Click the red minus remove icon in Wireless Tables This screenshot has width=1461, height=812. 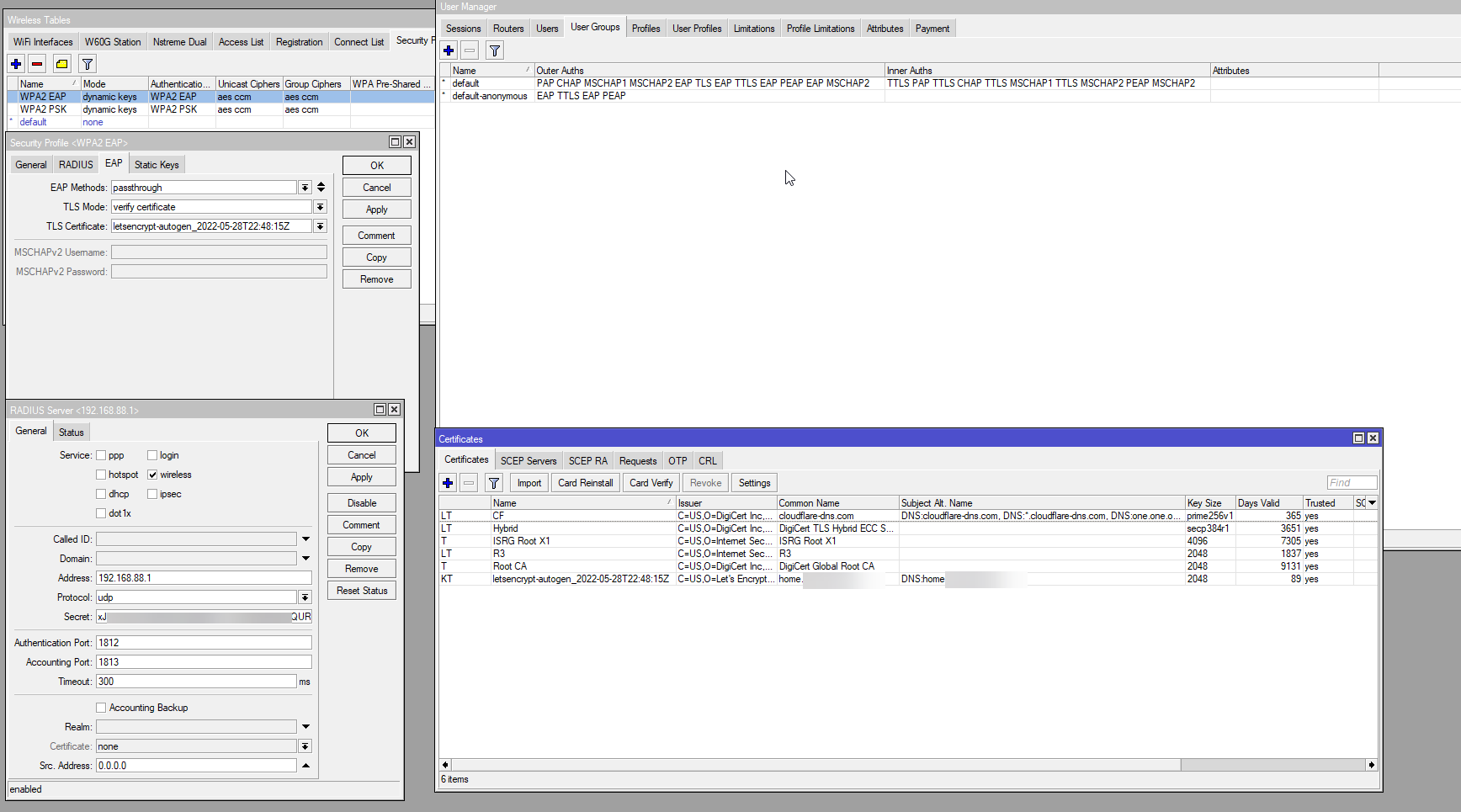coord(37,64)
